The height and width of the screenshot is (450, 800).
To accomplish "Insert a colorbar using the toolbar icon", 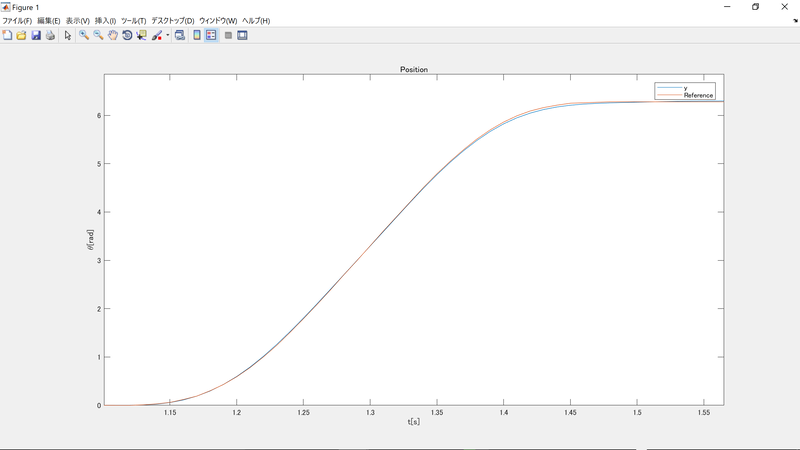I will 196,35.
